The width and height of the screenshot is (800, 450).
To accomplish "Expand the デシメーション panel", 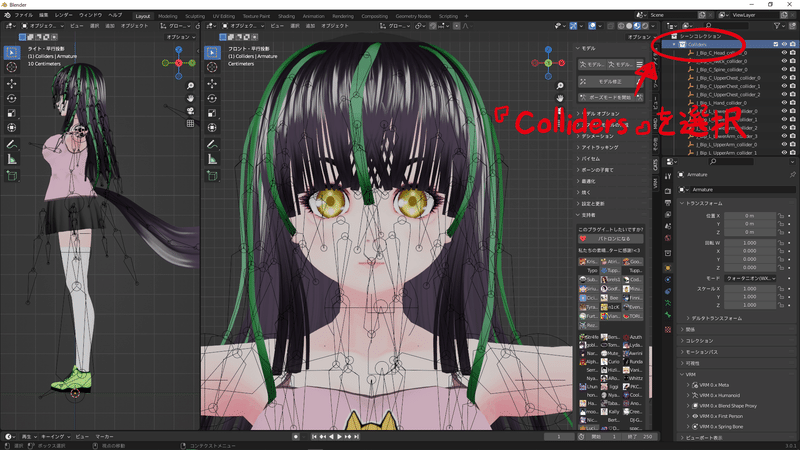I will pyautogui.click(x=595, y=136).
